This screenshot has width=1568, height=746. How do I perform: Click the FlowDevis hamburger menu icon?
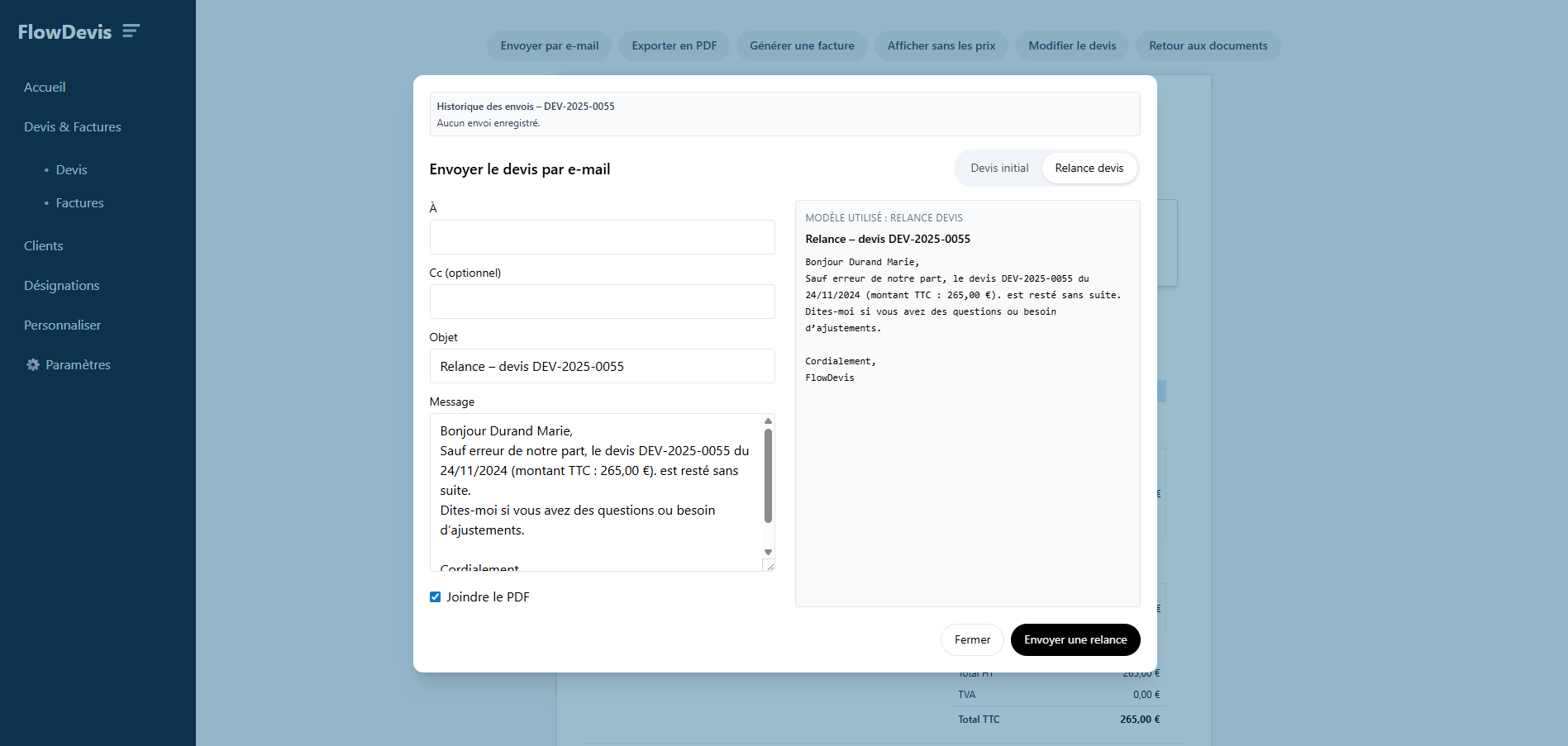(x=131, y=31)
